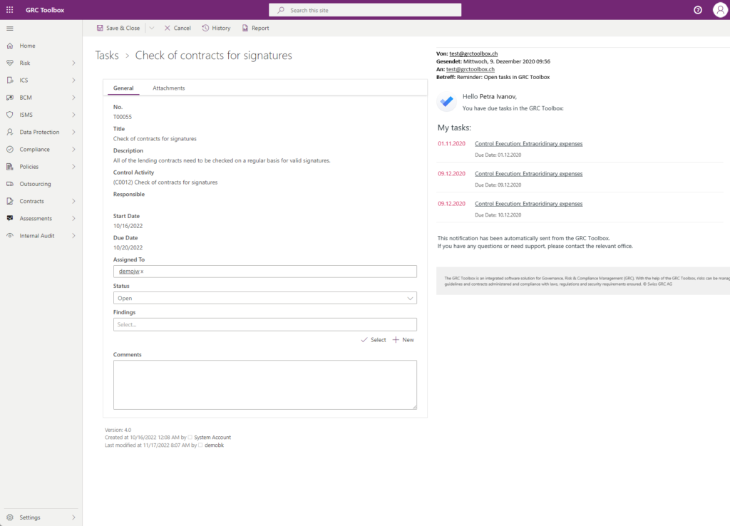
Task: Expand the ISMS menu chevron
Action: click(x=74, y=115)
